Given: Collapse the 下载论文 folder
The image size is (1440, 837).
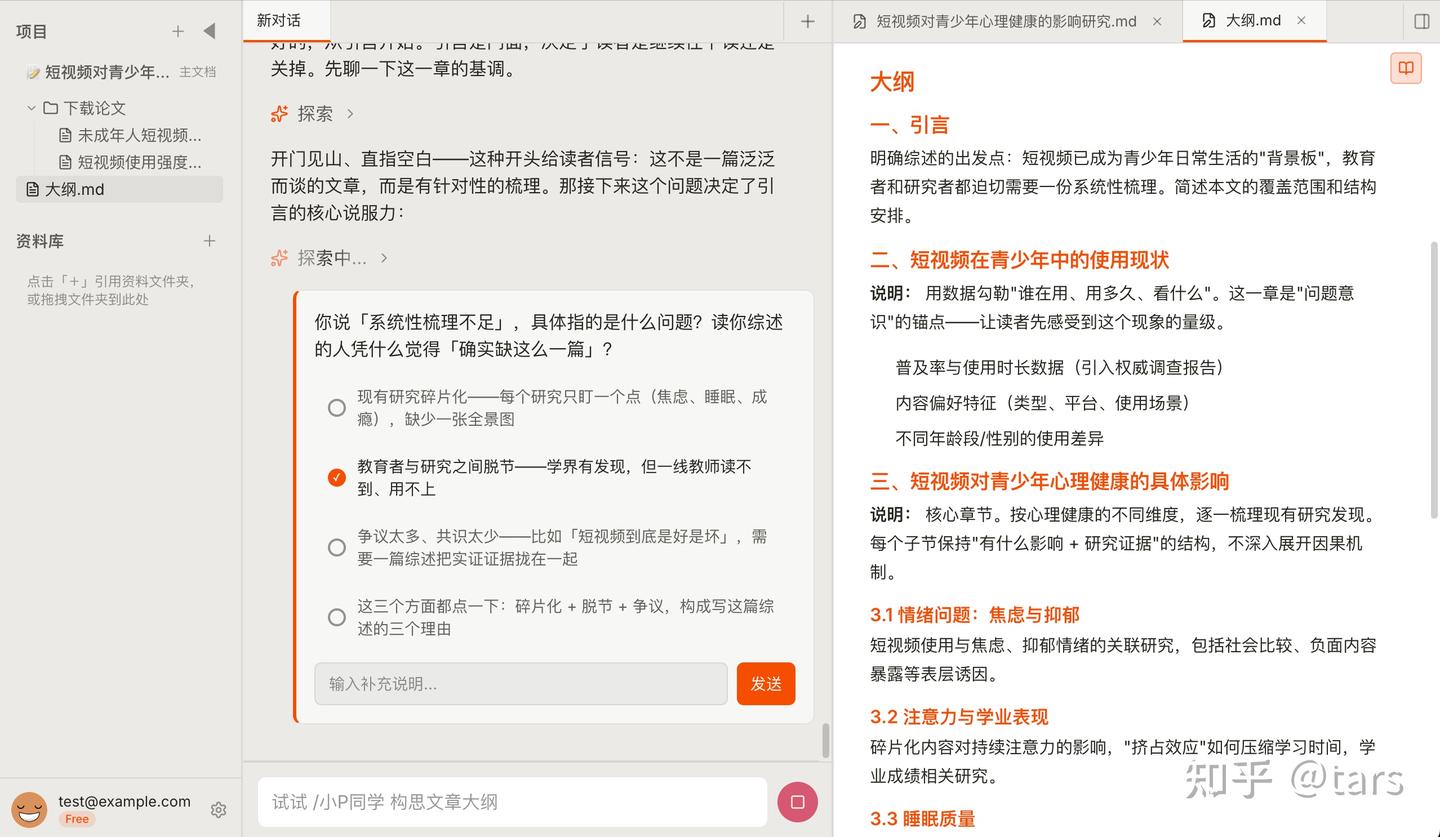Looking at the screenshot, I should click(32, 107).
